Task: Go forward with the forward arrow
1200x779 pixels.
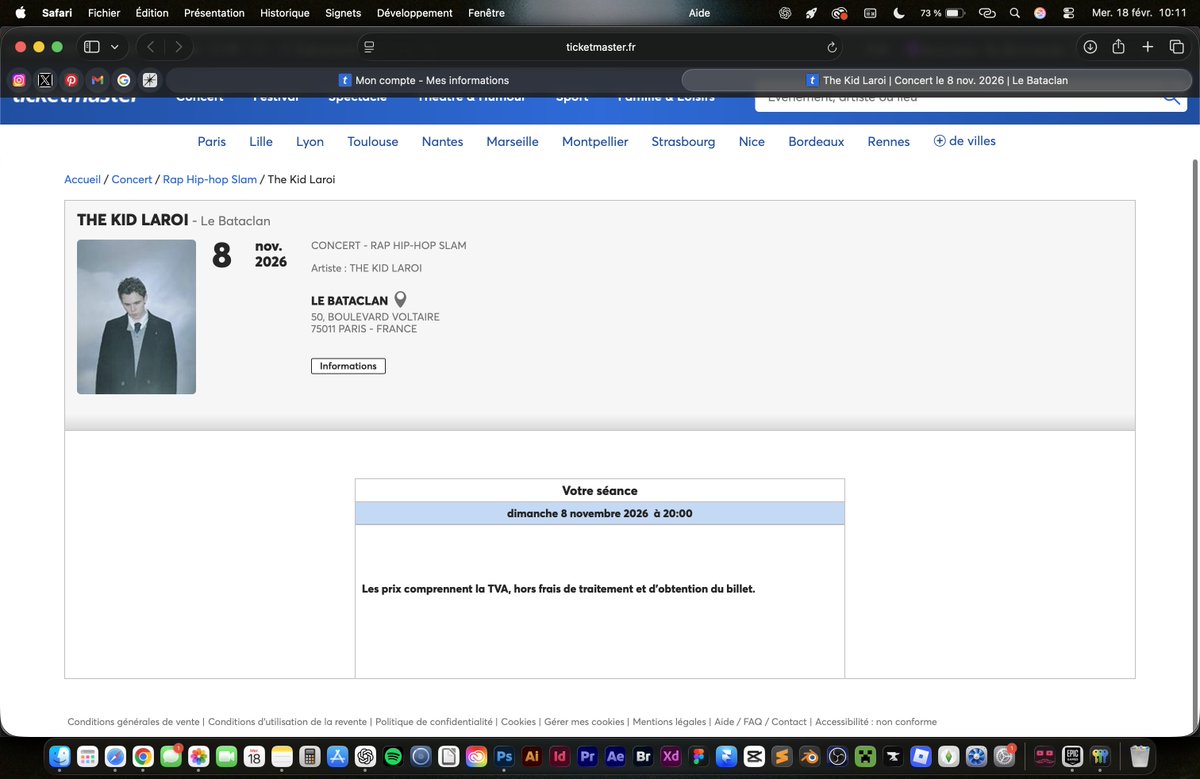Action: pos(179,47)
